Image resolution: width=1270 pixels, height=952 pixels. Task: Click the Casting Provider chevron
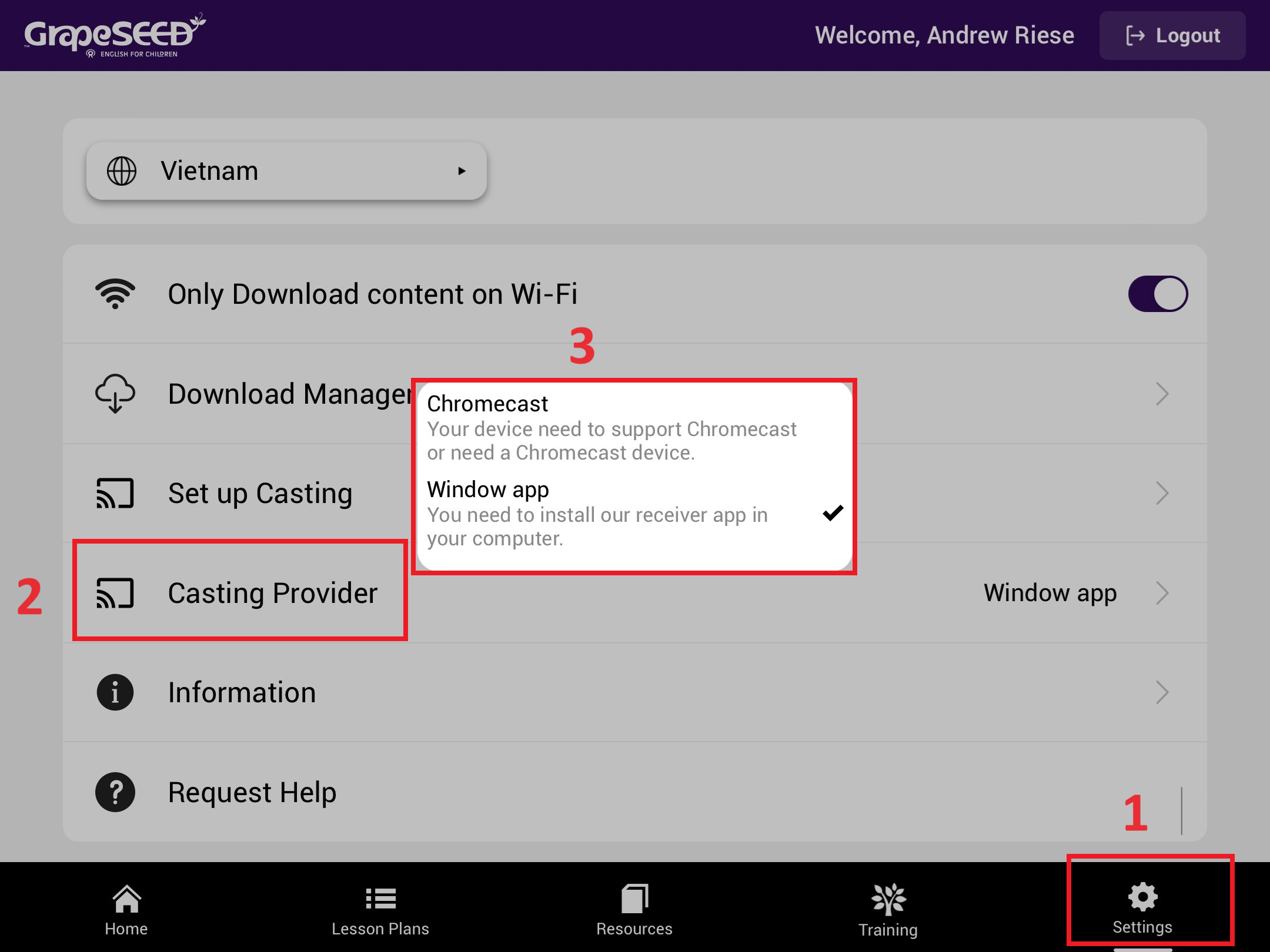click(x=1162, y=592)
